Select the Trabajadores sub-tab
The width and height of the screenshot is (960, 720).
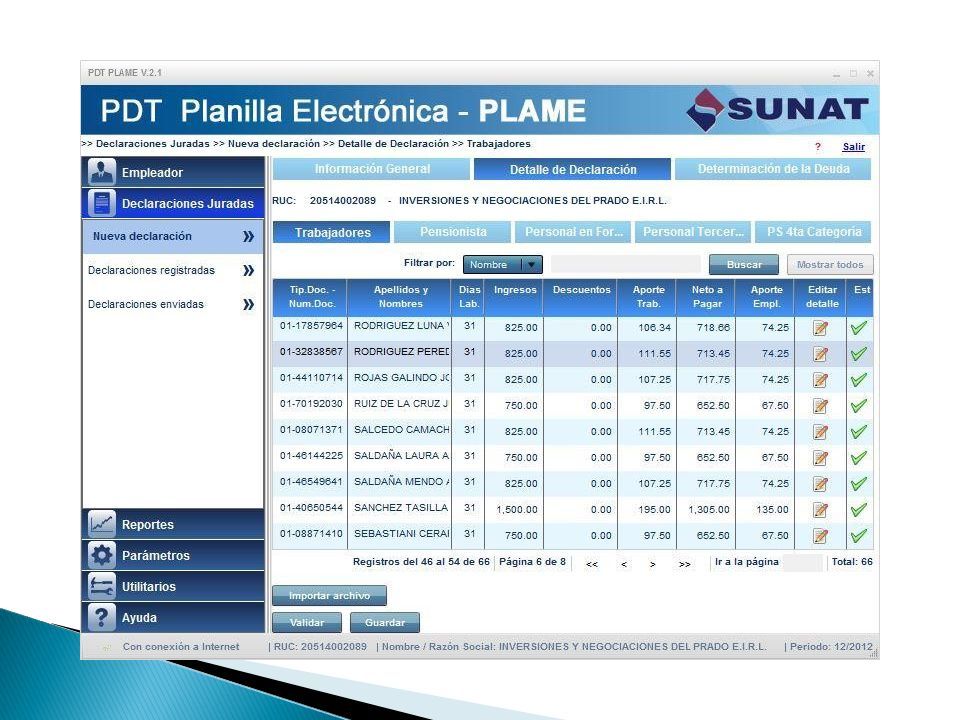click(x=332, y=232)
